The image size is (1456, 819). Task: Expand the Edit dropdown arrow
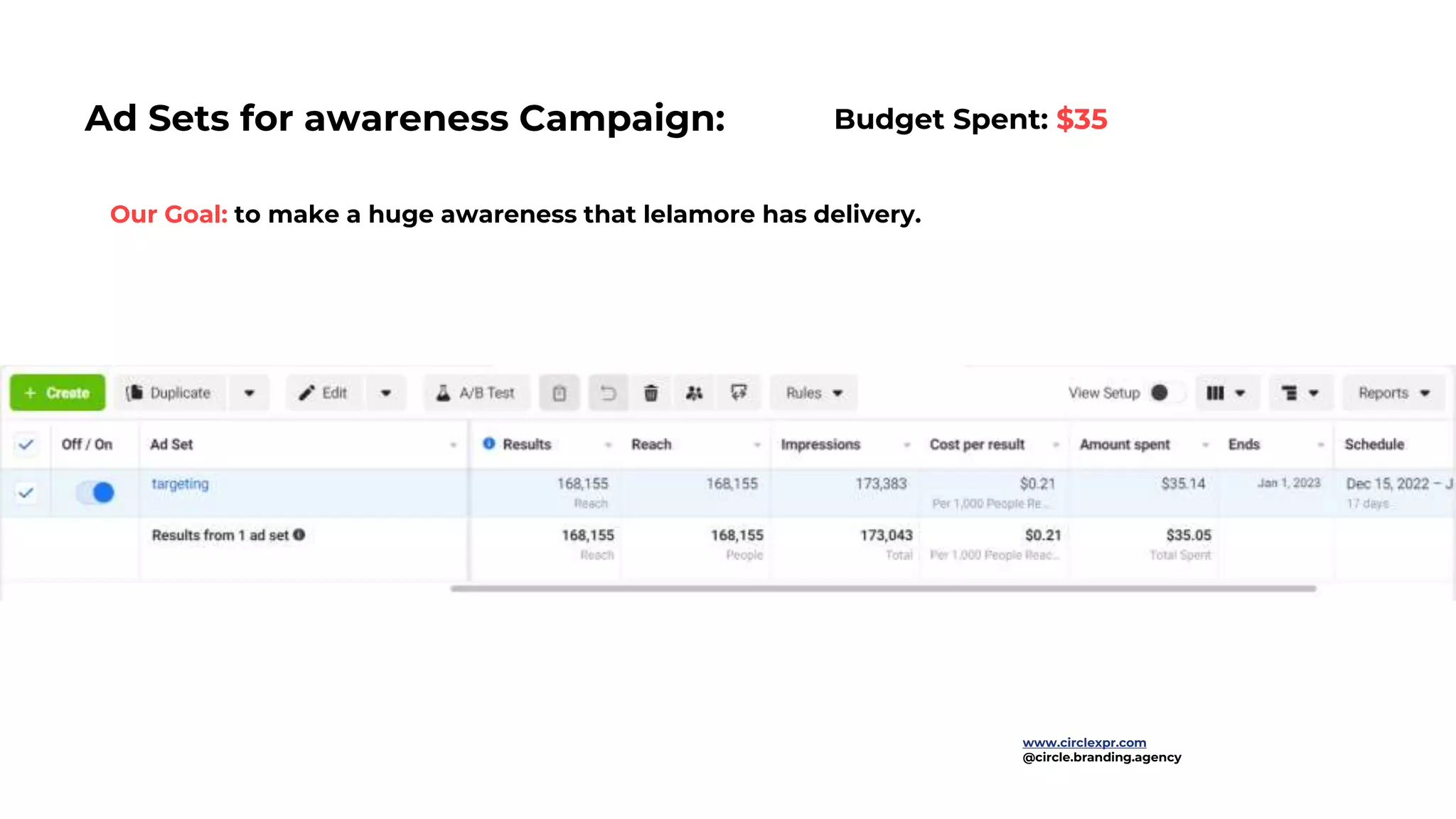(385, 393)
